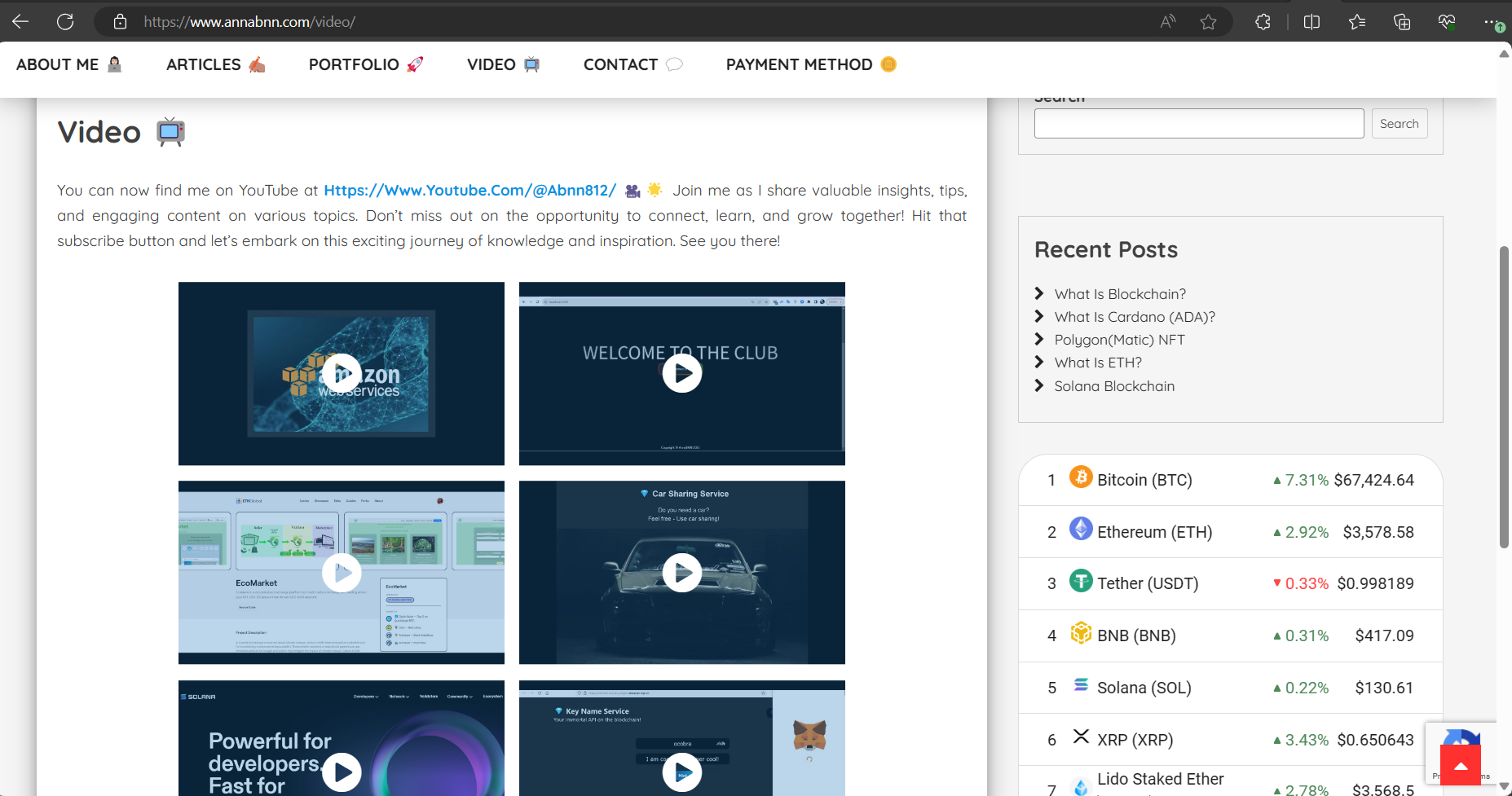Open the What Is ETH? post

[1098, 363]
